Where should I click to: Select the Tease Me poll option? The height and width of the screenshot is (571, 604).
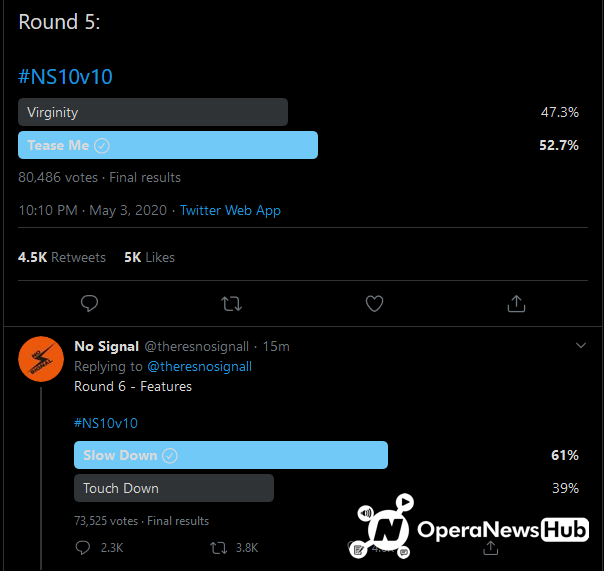pyautogui.click(x=168, y=146)
